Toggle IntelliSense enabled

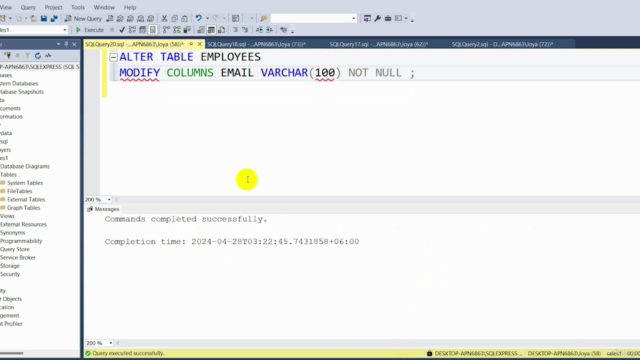pos(153,30)
